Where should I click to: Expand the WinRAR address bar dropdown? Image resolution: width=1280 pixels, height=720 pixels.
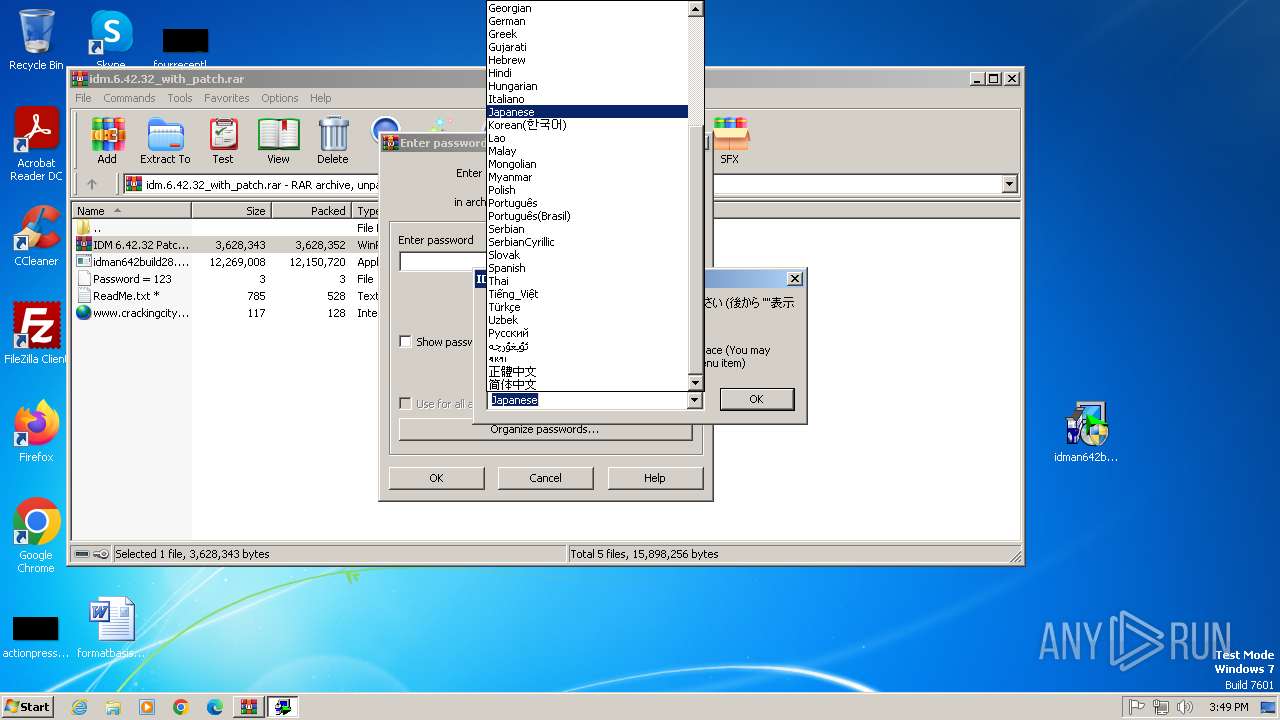click(x=1009, y=184)
